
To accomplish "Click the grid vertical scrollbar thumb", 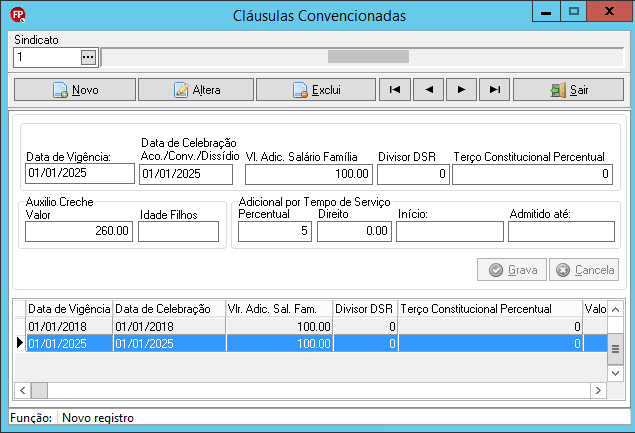I will pyautogui.click(x=615, y=349).
